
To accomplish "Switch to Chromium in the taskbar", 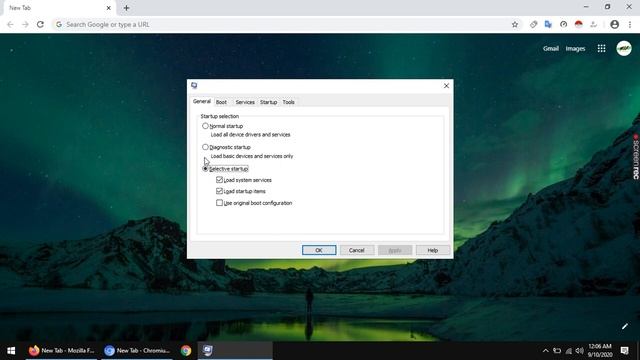I will coord(137,351).
